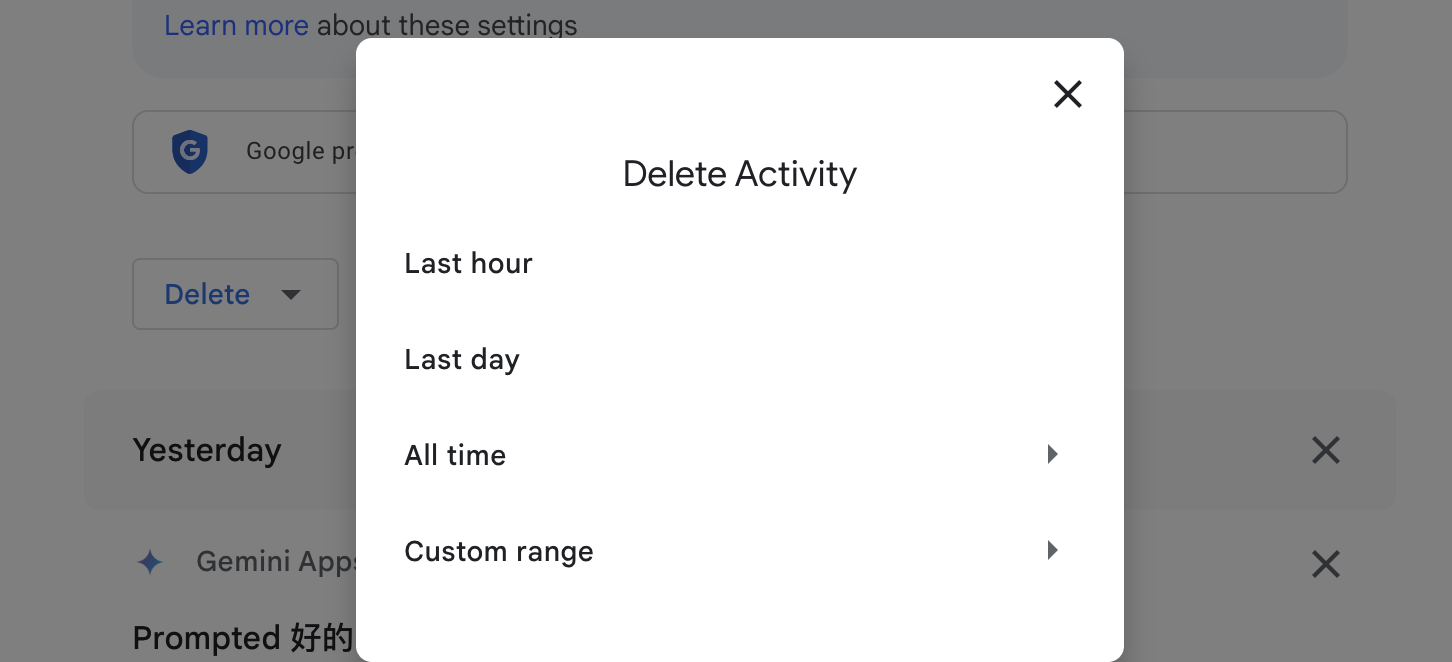The height and width of the screenshot is (662, 1452).
Task: Delete Yesterday's activity with its X icon
Action: [x=1325, y=451]
